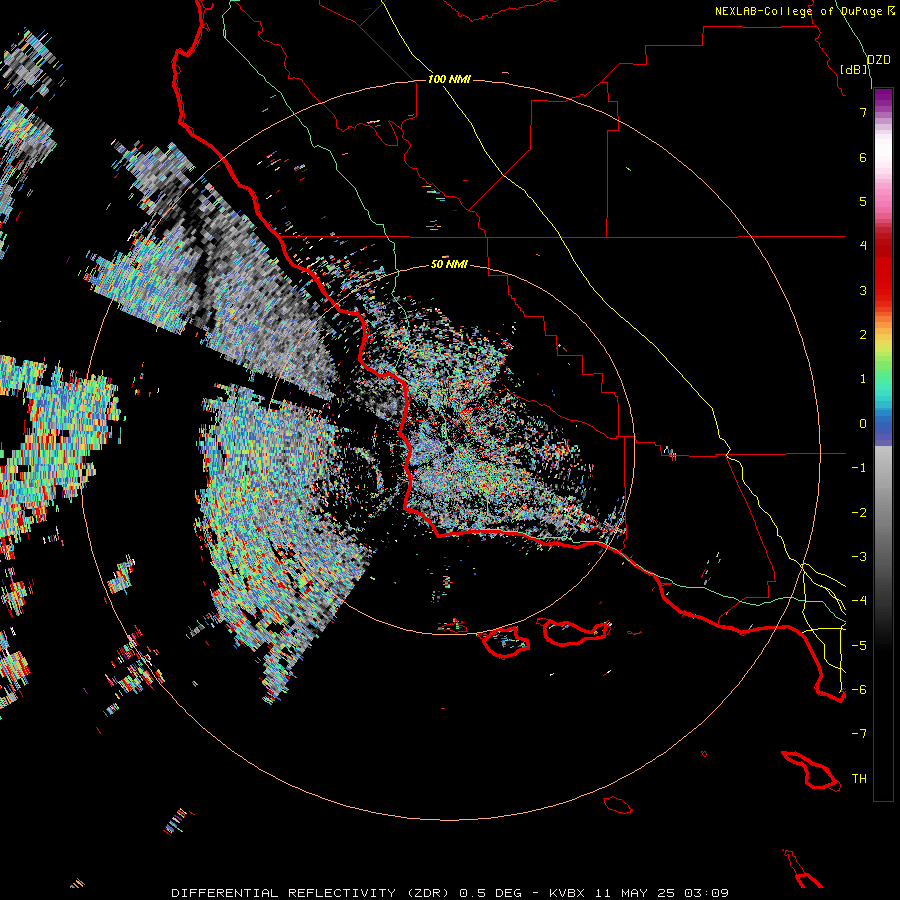Click the 100 NMI range ring label
The height and width of the screenshot is (900, 900).
[x=449, y=79]
